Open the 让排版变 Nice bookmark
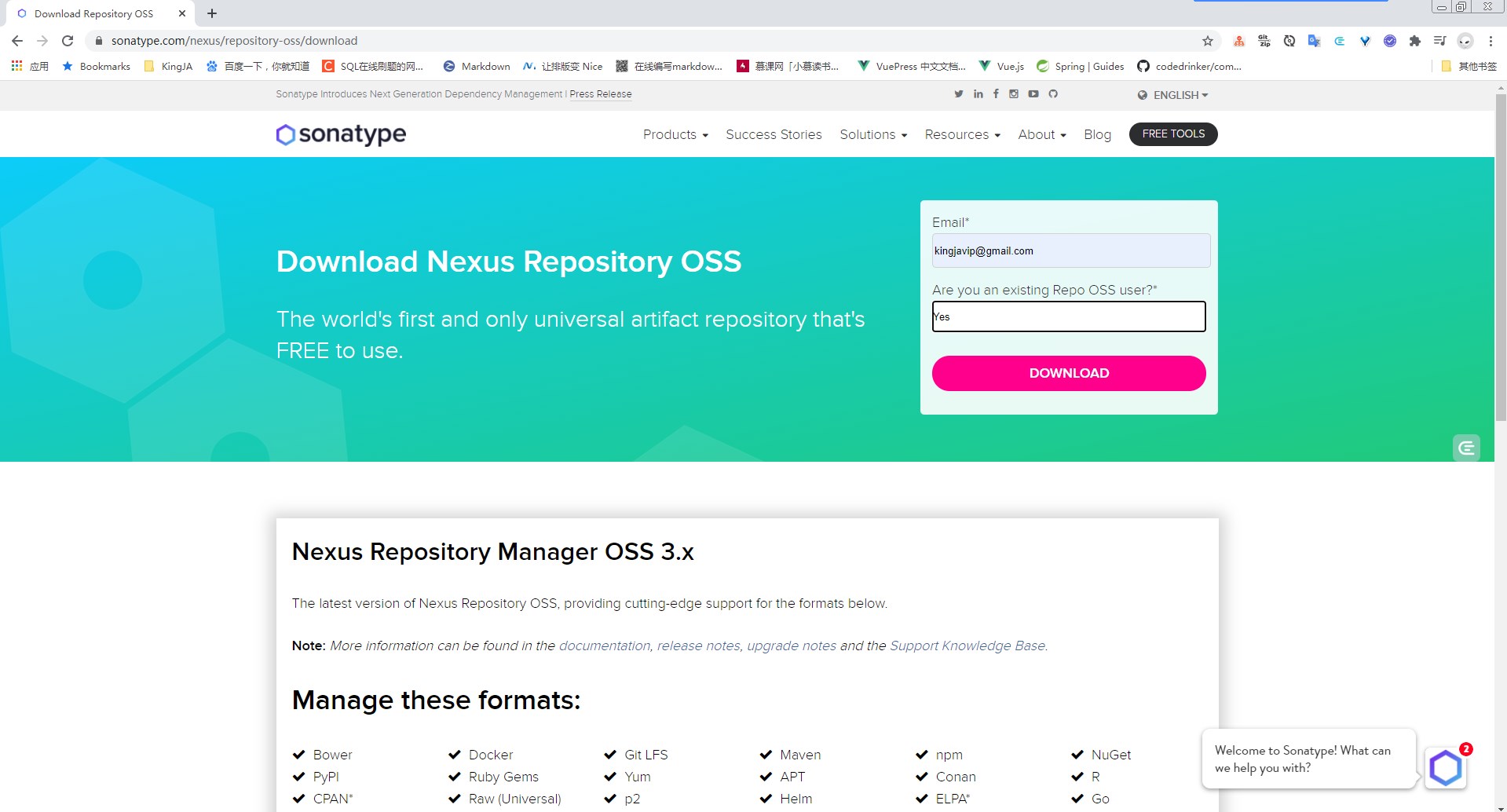Screen dimensions: 1507x812 click(x=563, y=67)
